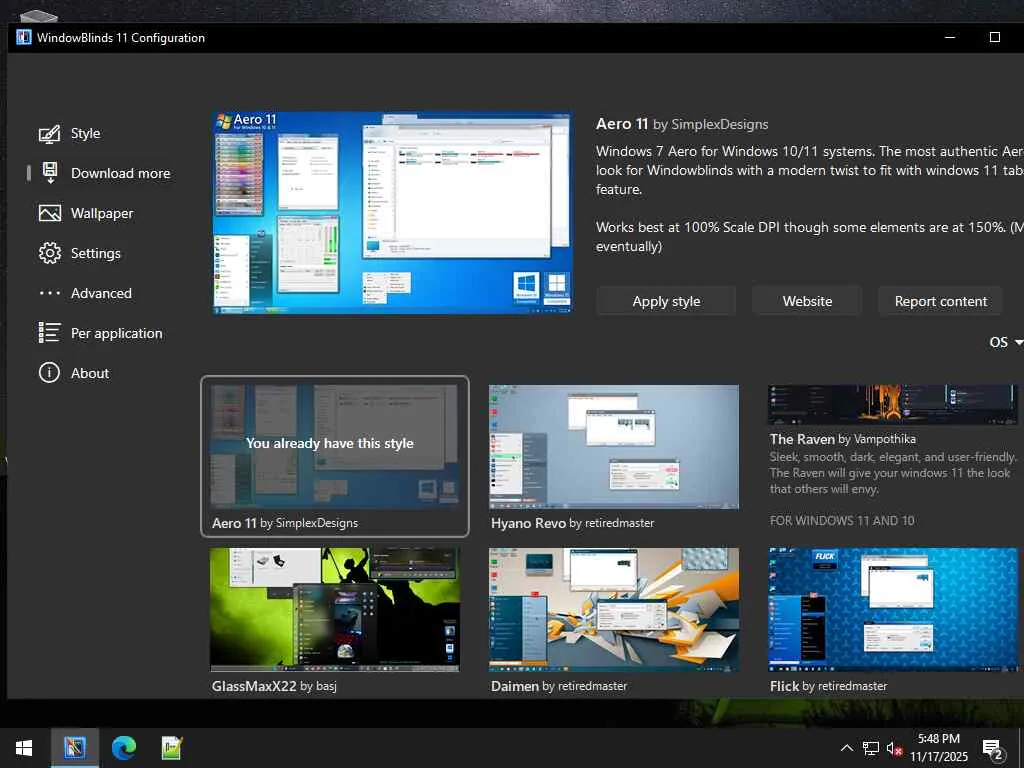Click the Apply style button
Image resolution: width=1024 pixels, height=768 pixels.
(666, 301)
